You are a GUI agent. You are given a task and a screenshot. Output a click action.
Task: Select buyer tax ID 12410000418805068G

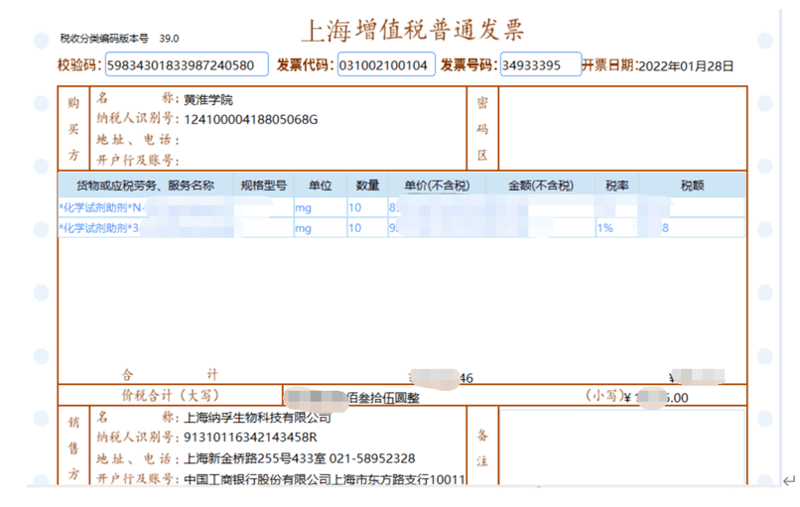(251, 120)
